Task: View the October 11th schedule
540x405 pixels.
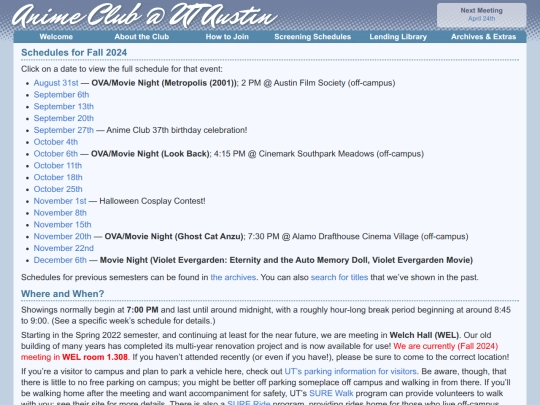Action: (58, 166)
